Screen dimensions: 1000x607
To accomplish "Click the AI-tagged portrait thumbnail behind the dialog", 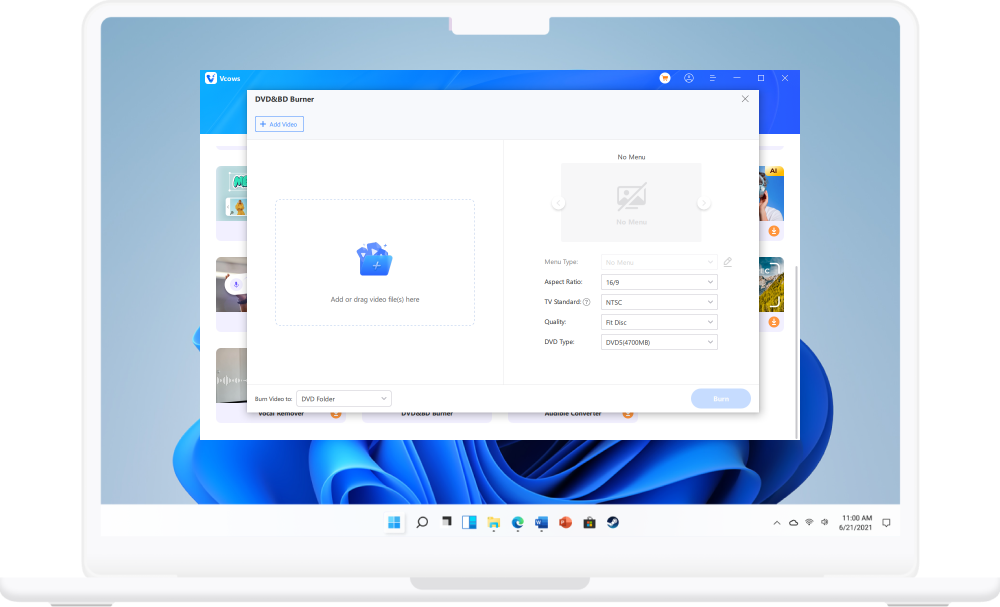I will [771, 194].
